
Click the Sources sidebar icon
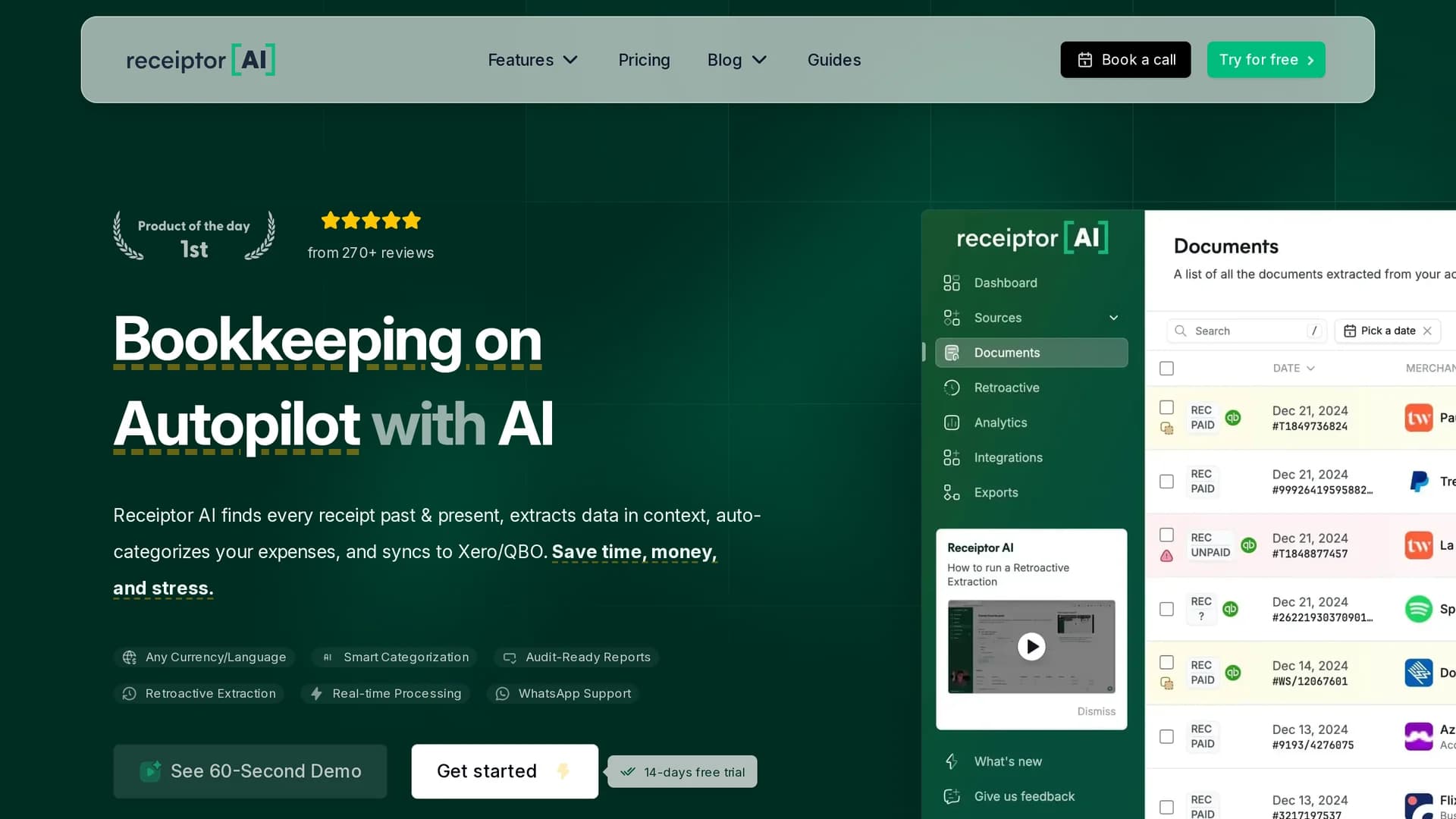(952, 318)
